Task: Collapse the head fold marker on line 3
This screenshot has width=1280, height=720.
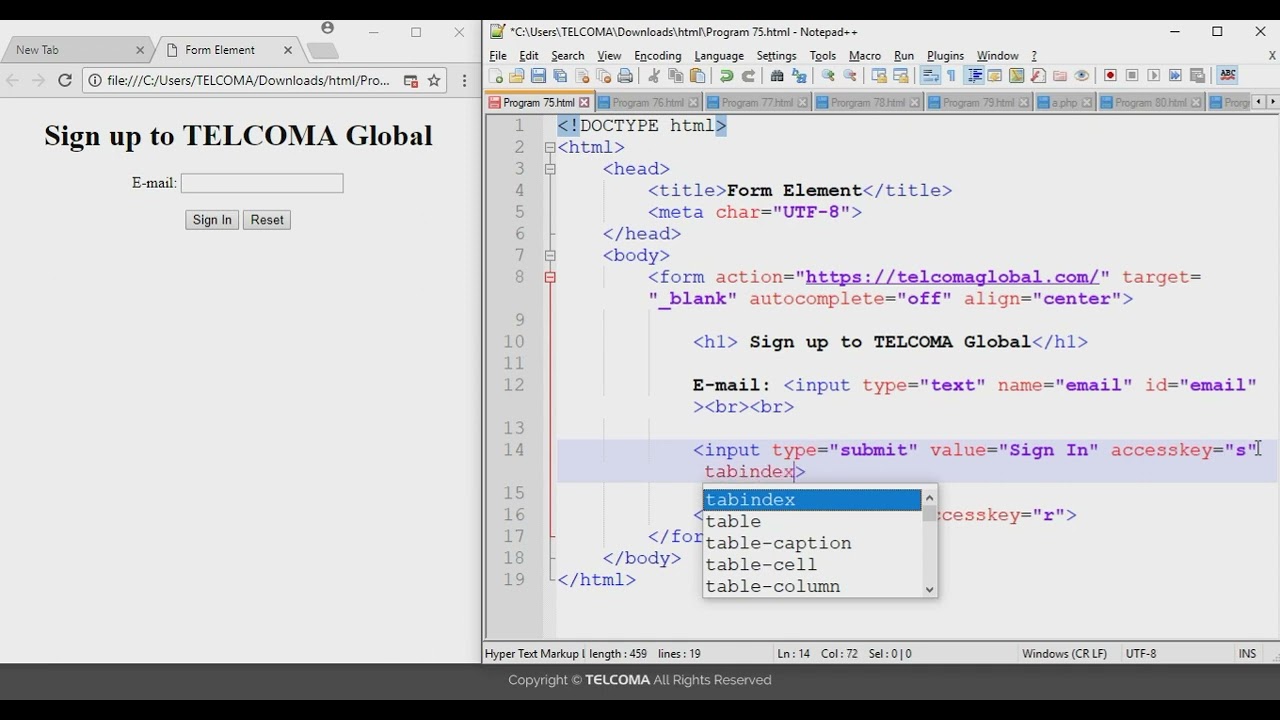Action: [550, 169]
